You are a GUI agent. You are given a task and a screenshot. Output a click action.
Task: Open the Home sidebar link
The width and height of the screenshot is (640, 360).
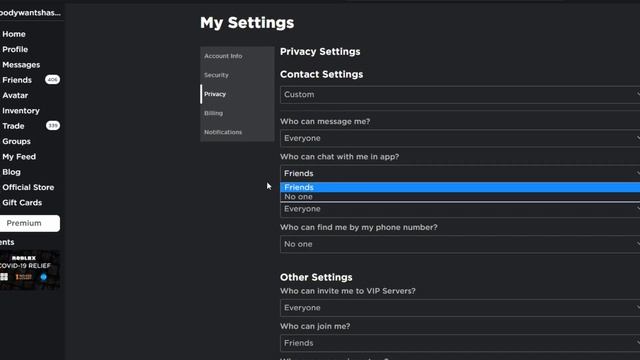click(x=14, y=34)
